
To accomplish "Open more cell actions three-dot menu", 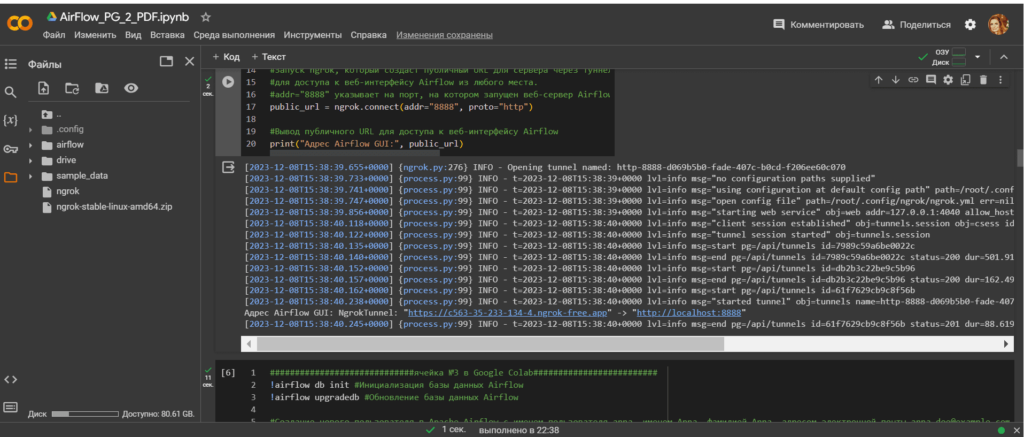I will [1000, 80].
